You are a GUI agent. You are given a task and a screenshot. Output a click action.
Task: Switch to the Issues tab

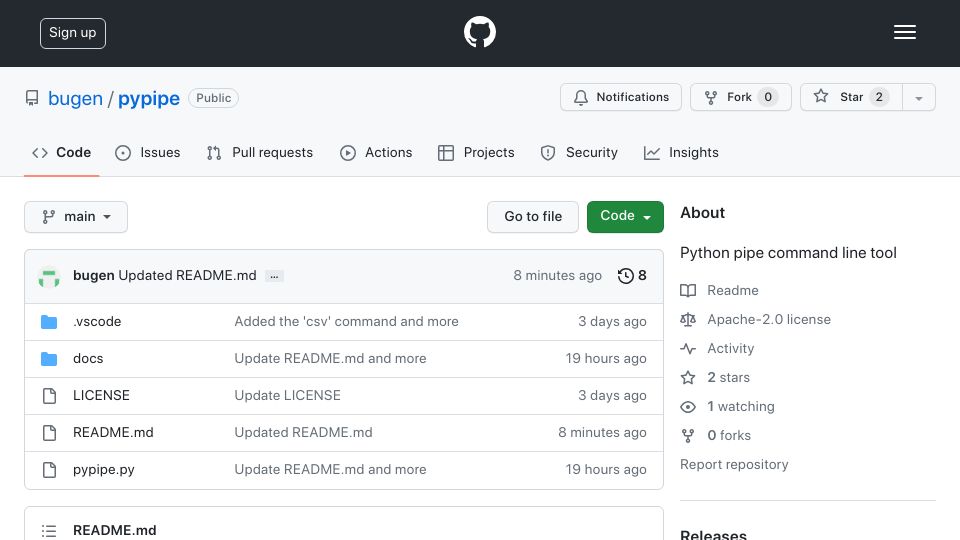(x=148, y=152)
